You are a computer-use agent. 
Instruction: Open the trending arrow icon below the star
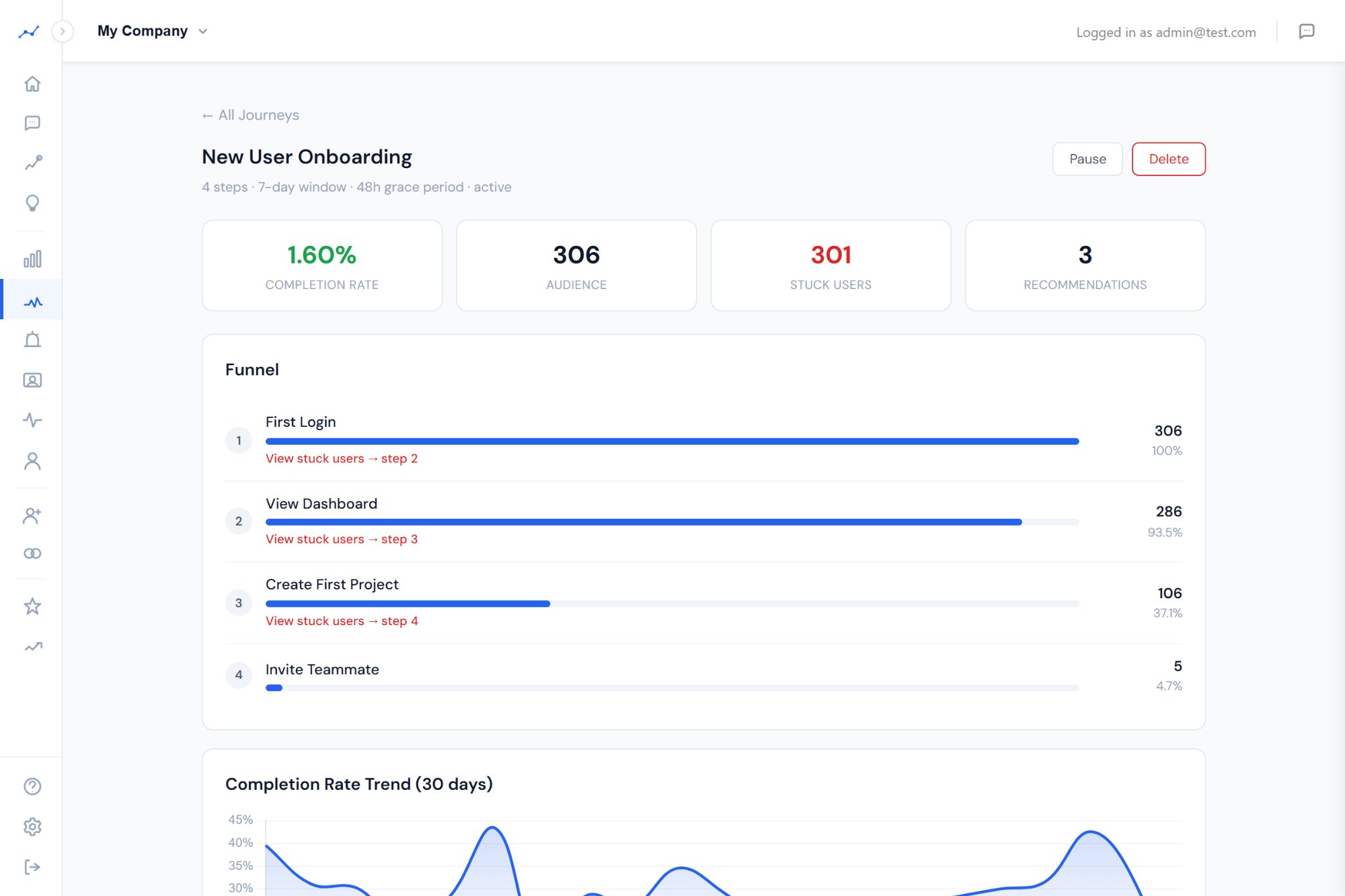coord(32,647)
